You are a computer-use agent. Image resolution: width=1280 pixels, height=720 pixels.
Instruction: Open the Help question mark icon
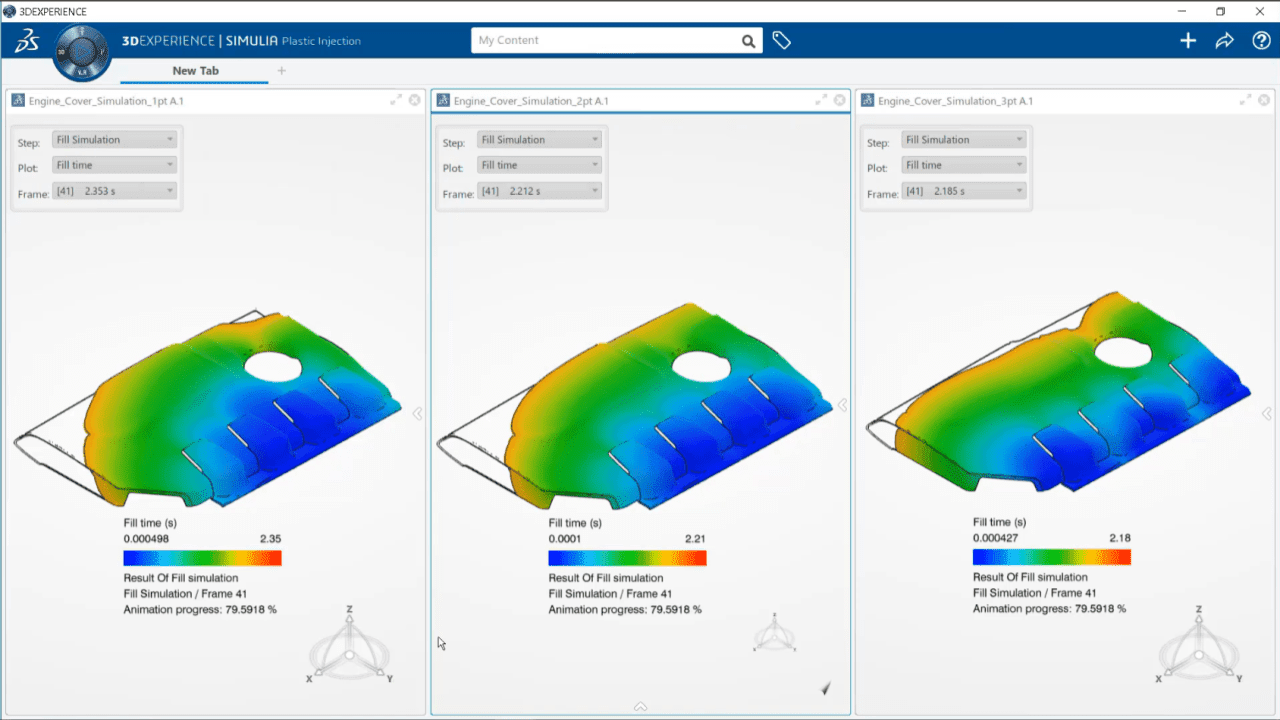pos(1261,41)
